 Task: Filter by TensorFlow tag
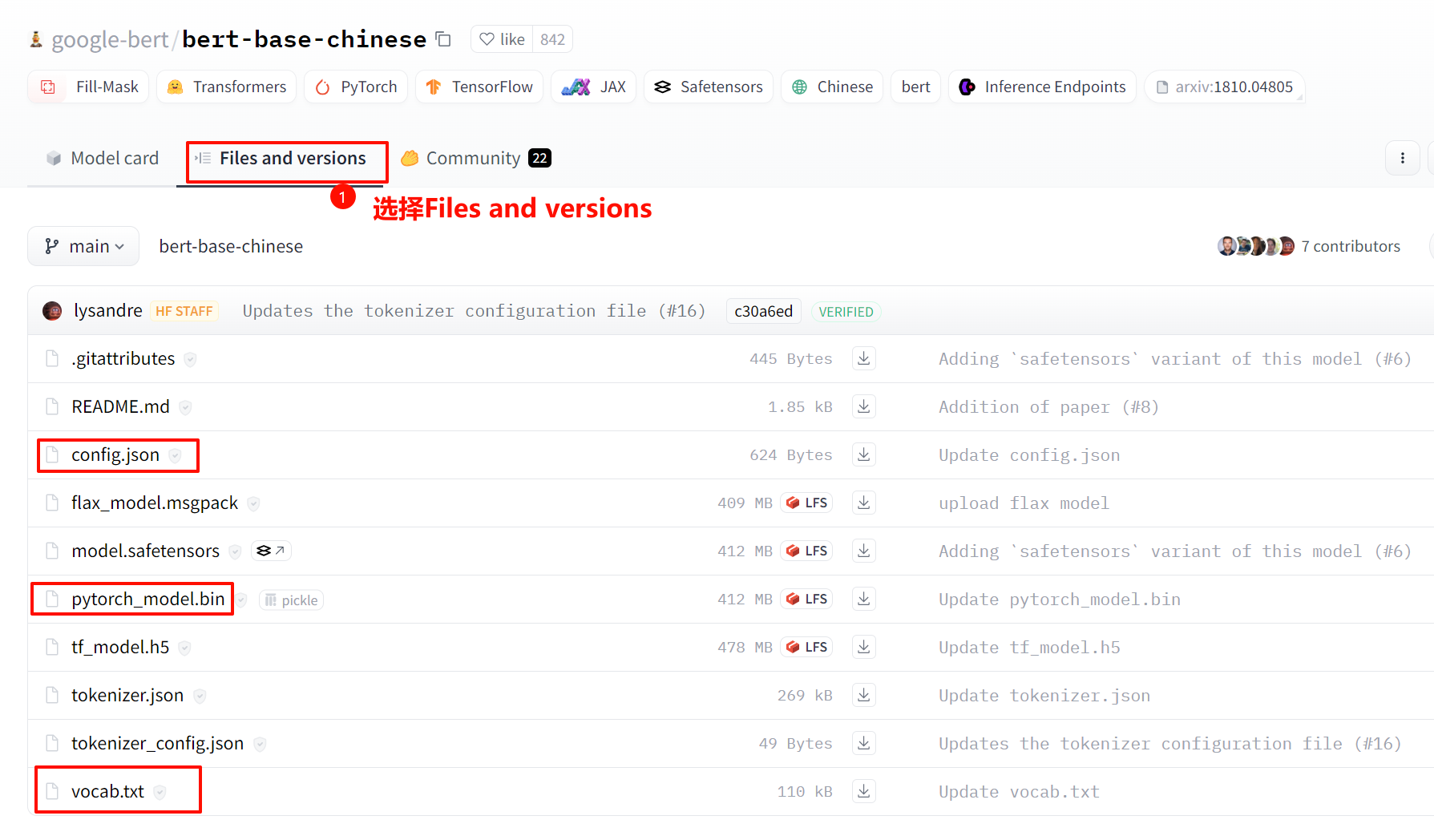coord(479,87)
